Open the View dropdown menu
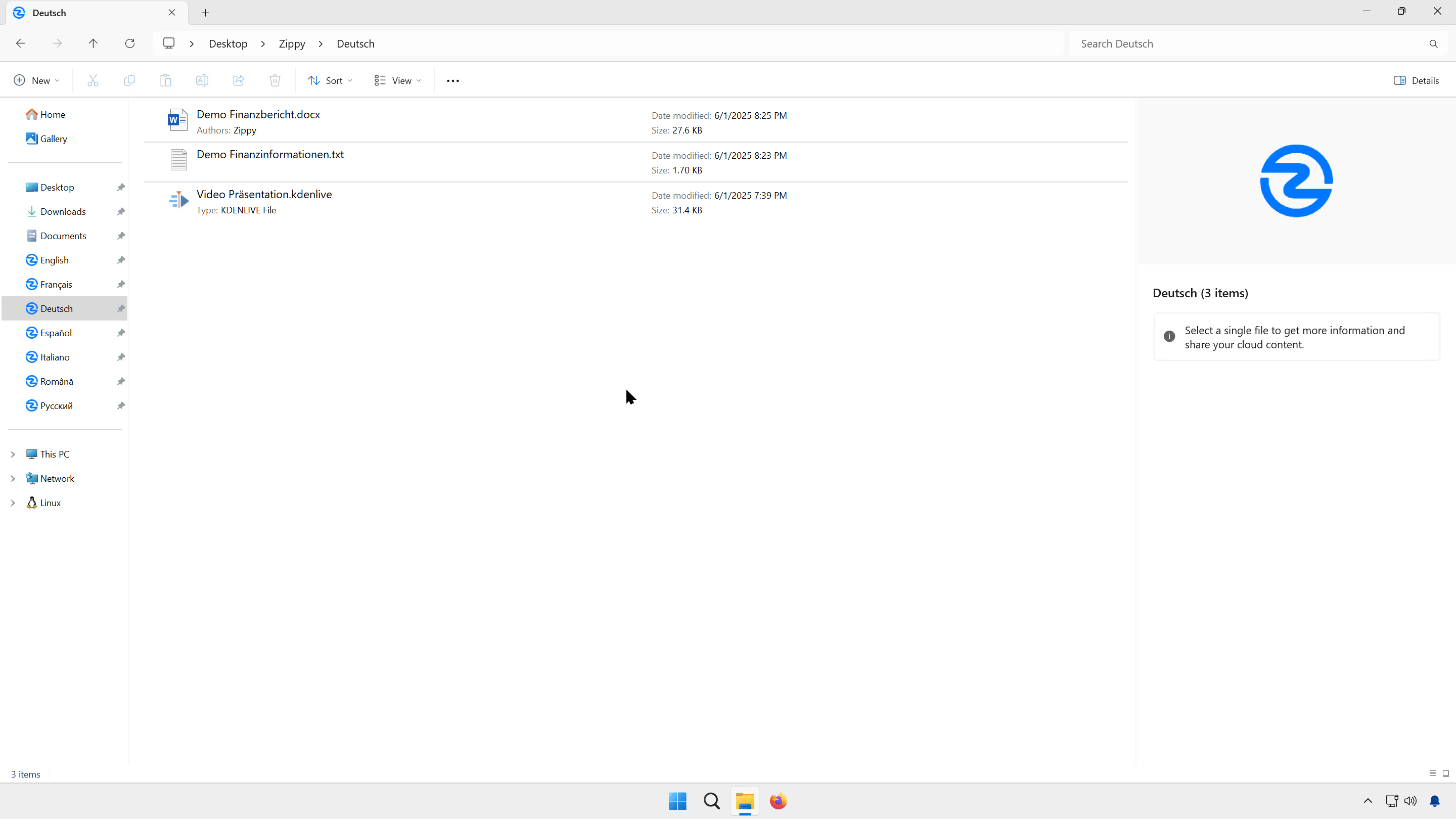 point(397,80)
